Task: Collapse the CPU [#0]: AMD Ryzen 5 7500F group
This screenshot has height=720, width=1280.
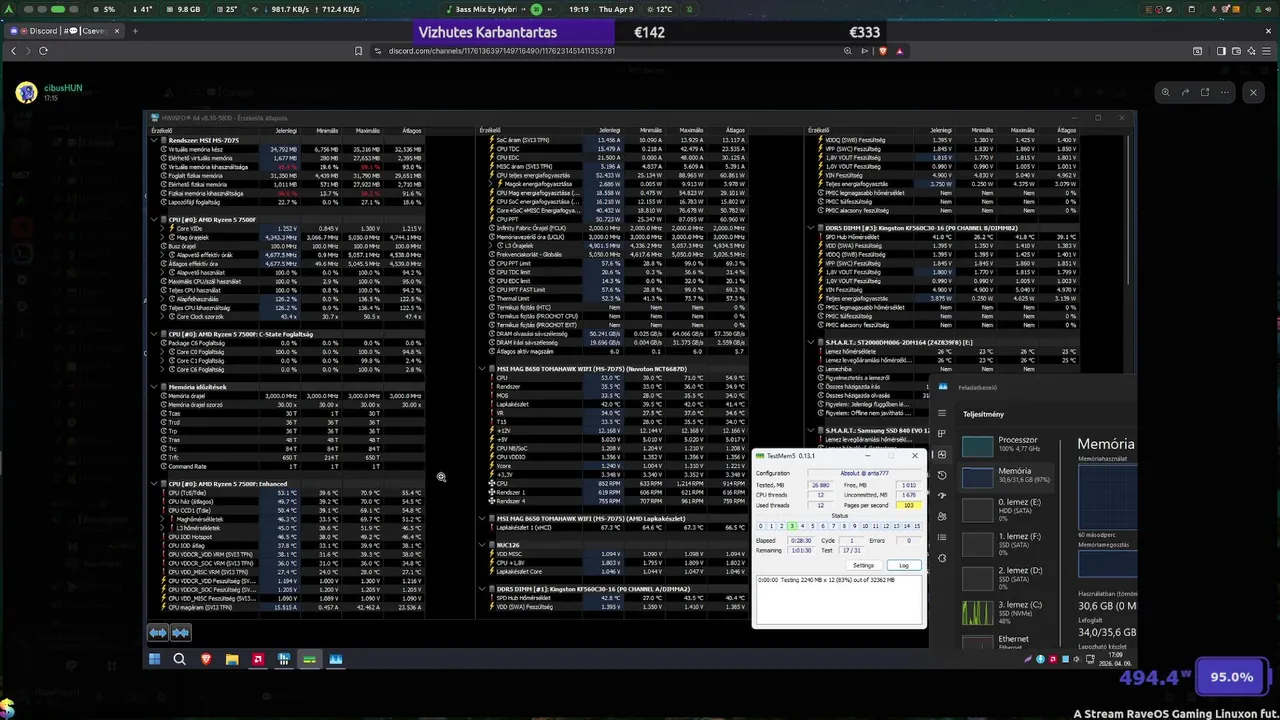Action: 154,220
